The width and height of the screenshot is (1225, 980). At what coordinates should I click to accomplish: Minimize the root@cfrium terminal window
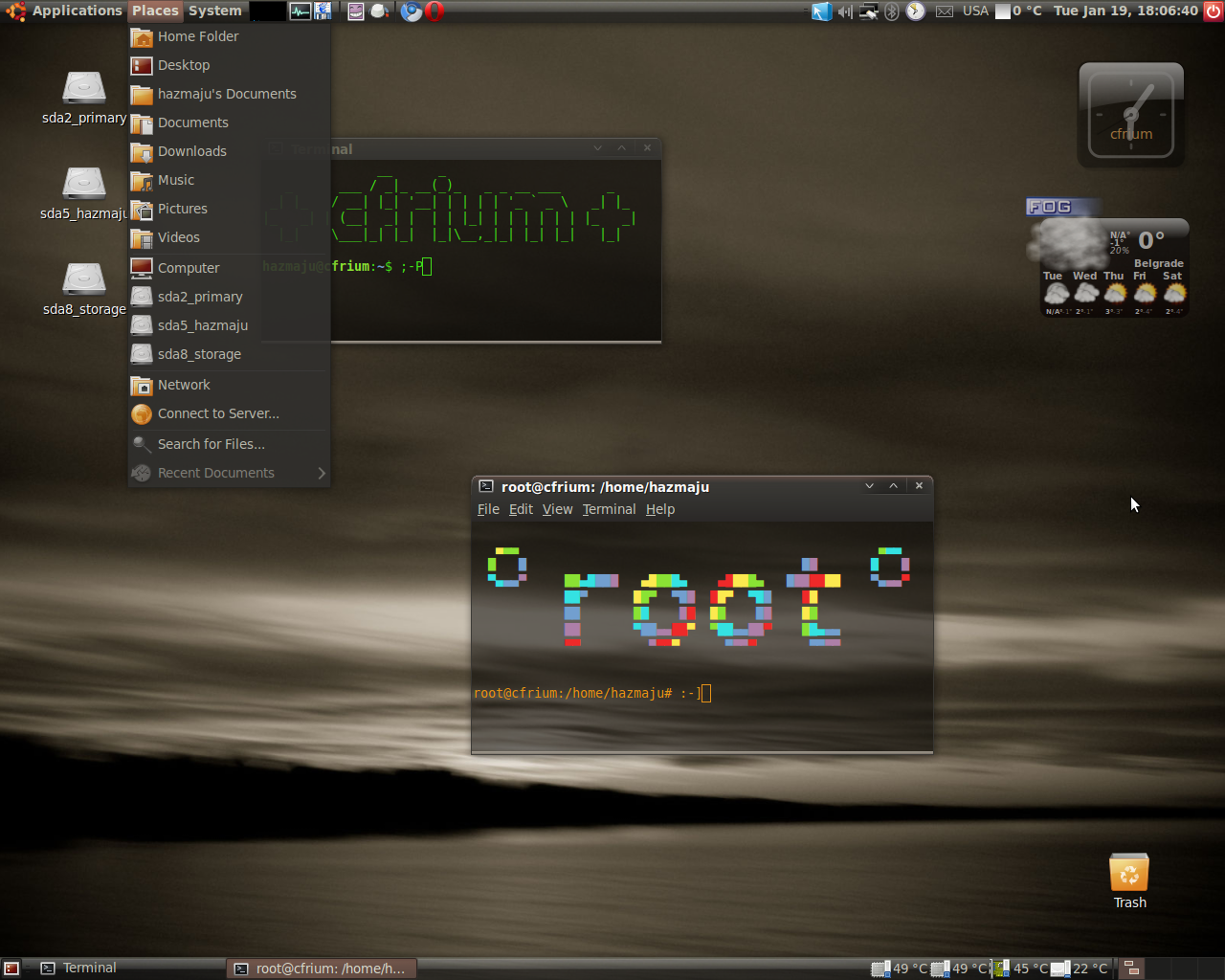870,486
